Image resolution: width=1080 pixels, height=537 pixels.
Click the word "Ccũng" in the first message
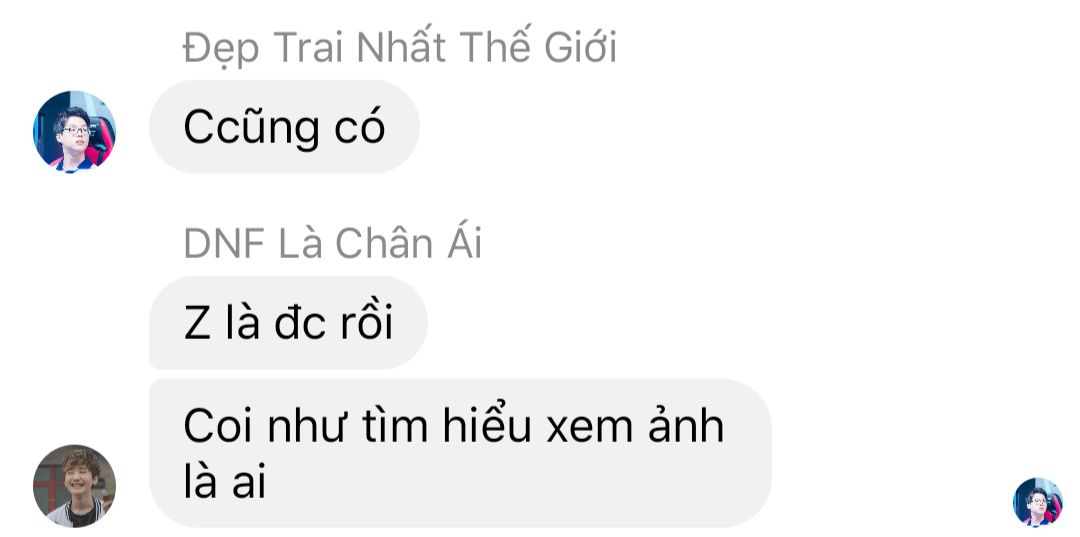pyautogui.click(x=251, y=128)
